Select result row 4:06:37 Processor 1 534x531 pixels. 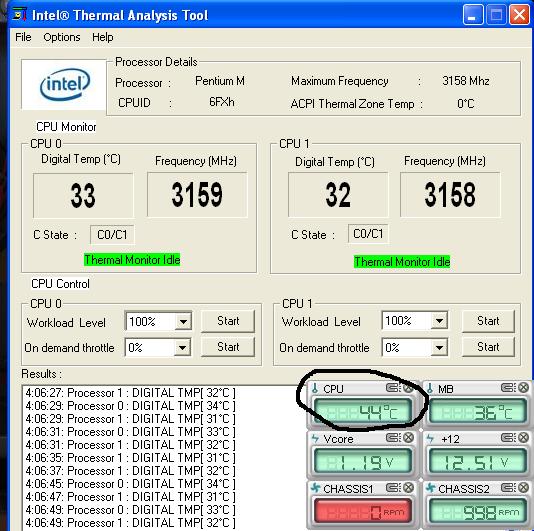click(130, 471)
